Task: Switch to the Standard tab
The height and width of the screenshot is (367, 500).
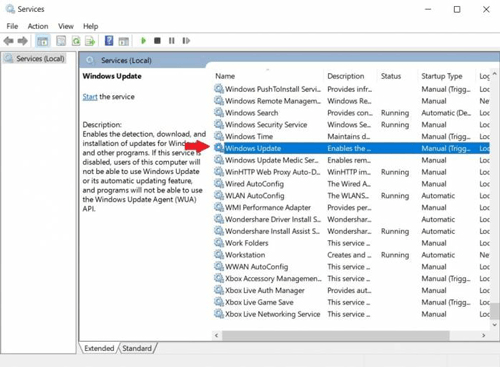Action: 137,348
